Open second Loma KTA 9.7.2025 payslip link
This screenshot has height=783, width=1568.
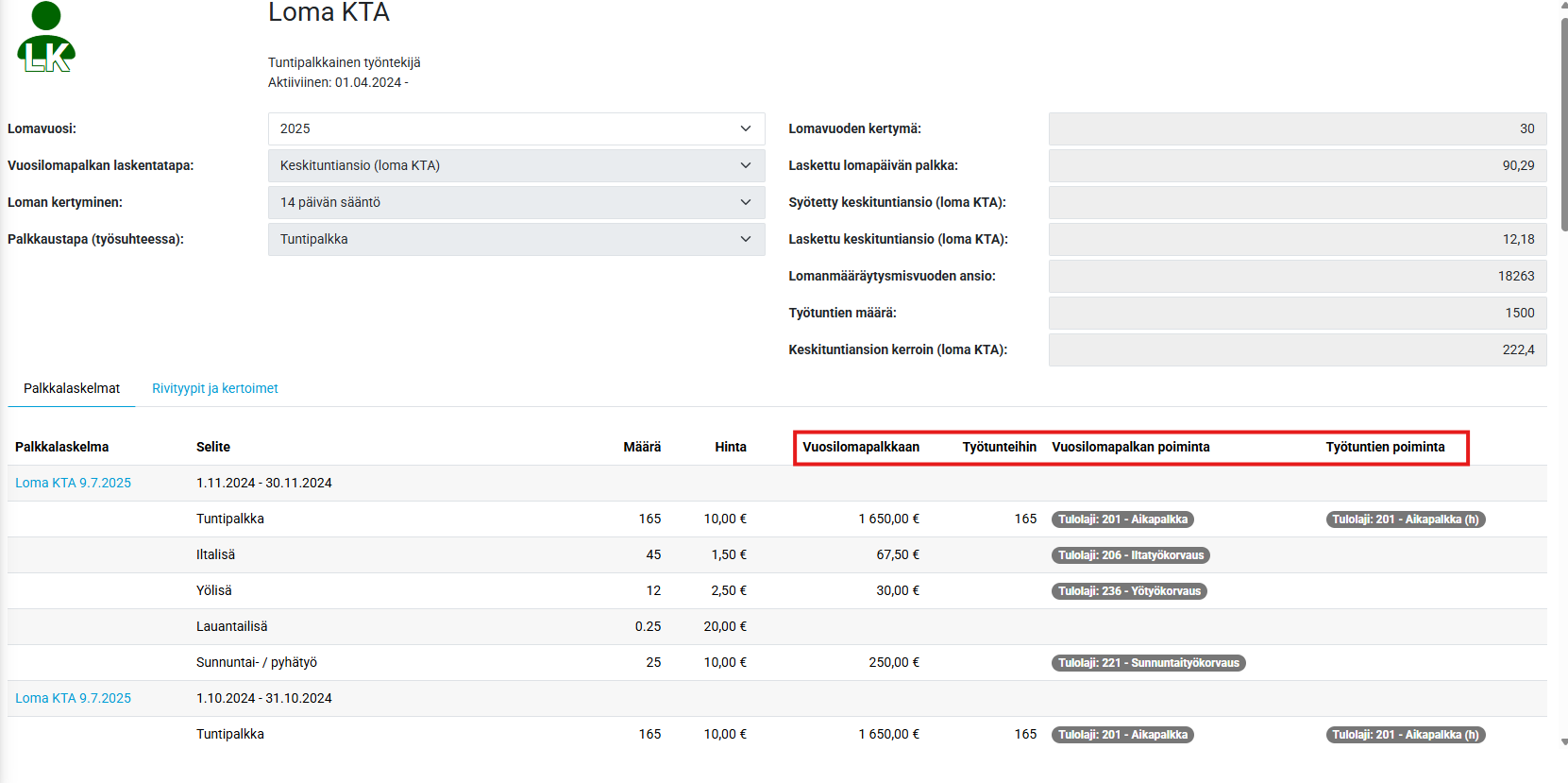[x=73, y=698]
